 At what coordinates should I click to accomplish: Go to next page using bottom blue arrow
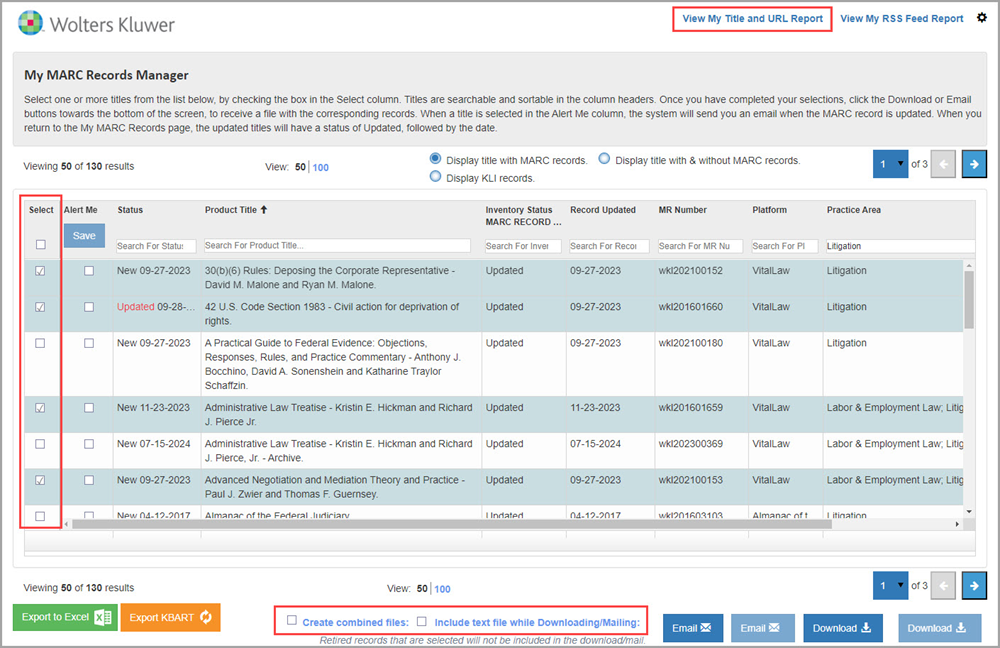point(974,585)
